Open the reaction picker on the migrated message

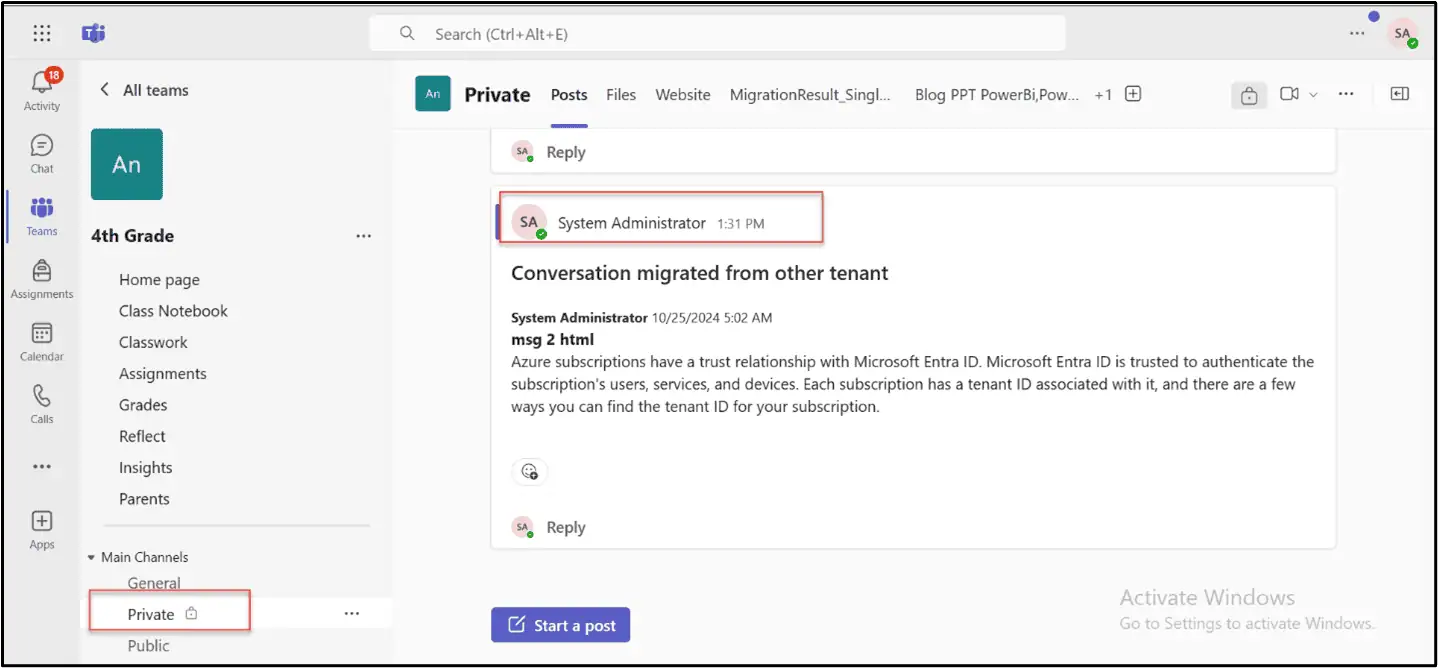coord(529,471)
